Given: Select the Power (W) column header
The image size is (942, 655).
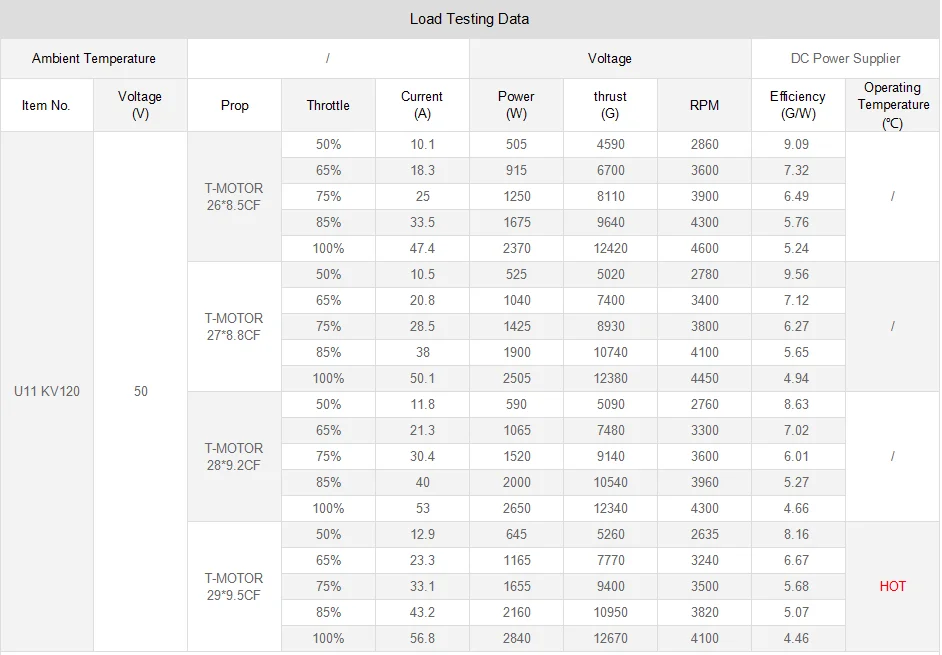Looking at the screenshot, I should click(x=516, y=105).
